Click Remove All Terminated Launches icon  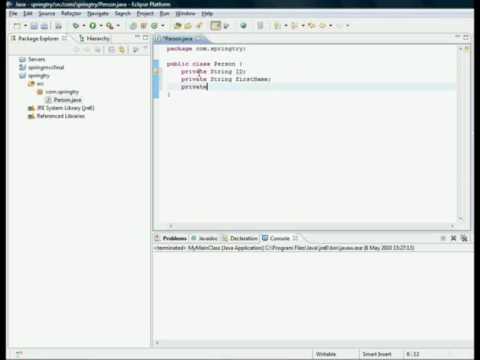pos(464,238)
